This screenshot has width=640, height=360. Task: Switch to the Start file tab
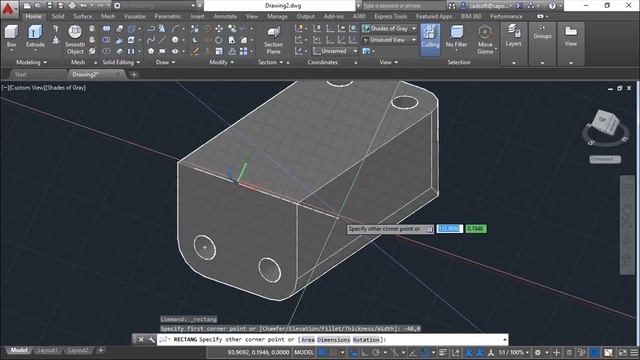pos(20,74)
